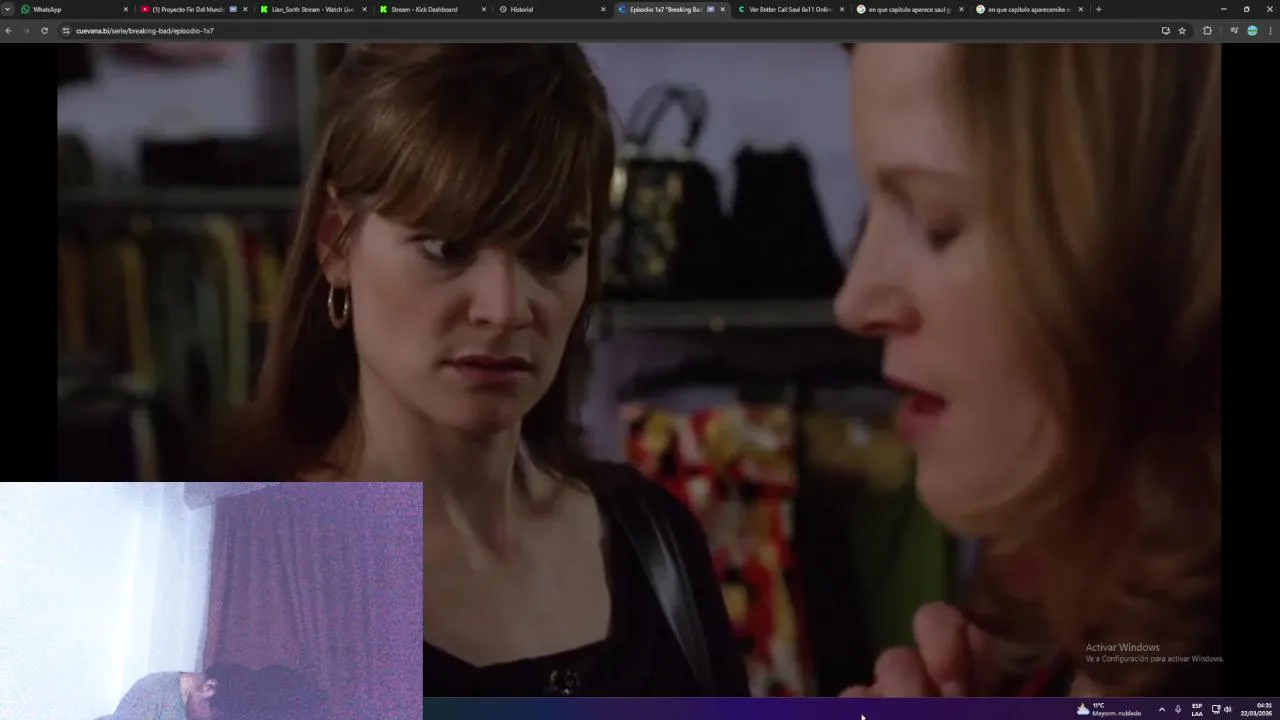Open the media controls icon
Image resolution: width=1280 pixels, height=720 pixels.
[x=1234, y=31]
